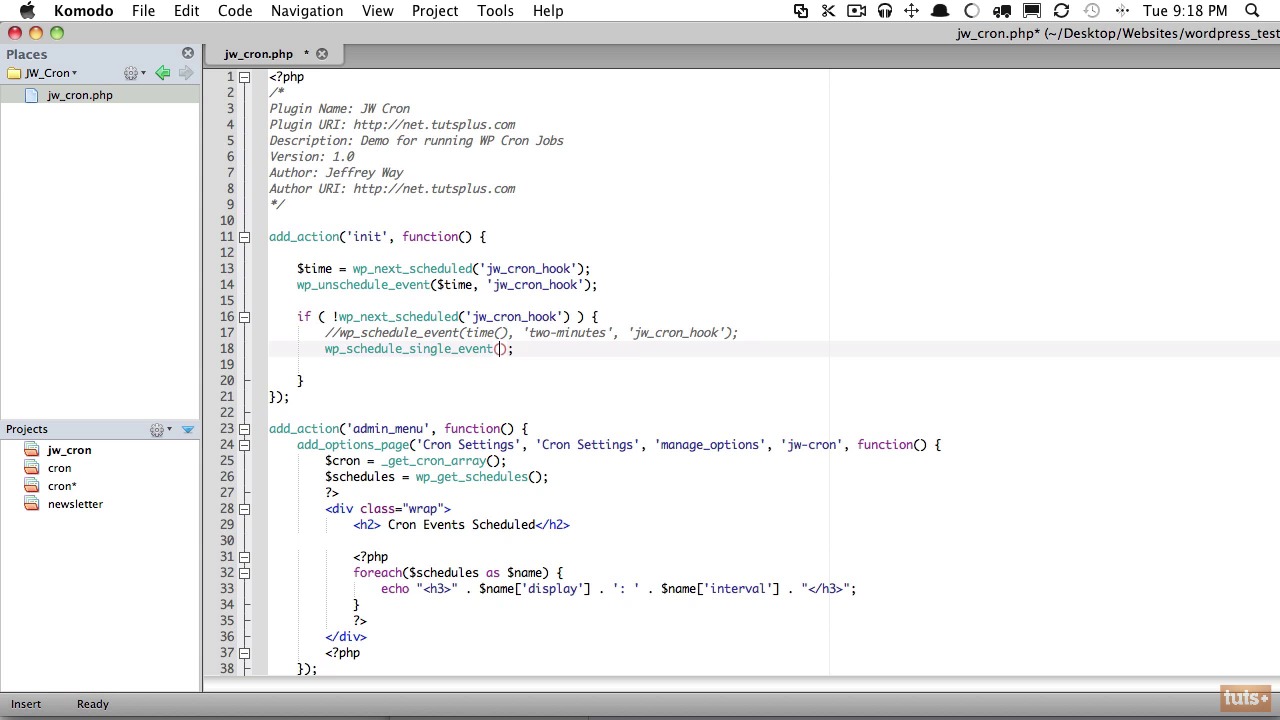Open the View menu
This screenshot has width=1280, height=720.
[377, 11]
